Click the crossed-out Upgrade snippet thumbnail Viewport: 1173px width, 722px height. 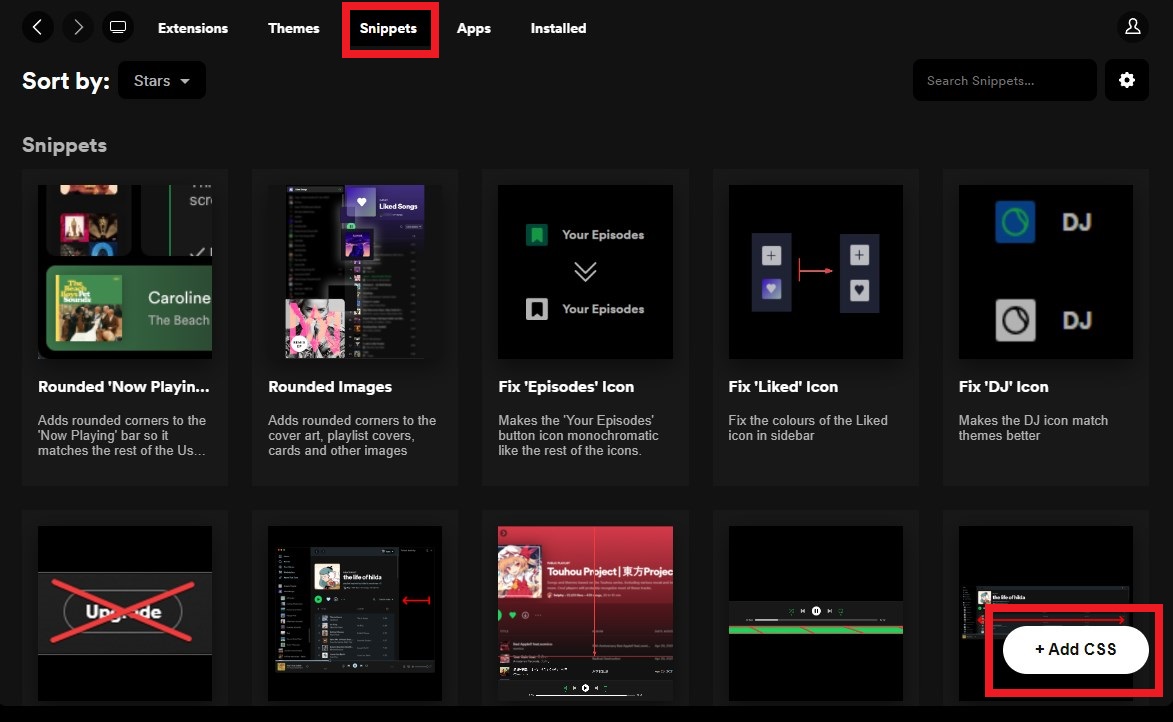coord(124,613)
